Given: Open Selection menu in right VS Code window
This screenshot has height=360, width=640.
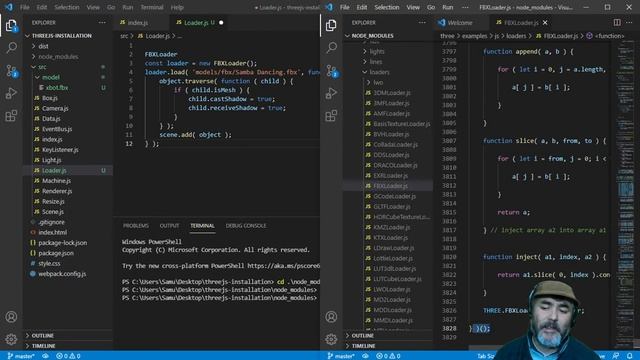Looking at the screenshot, I should coord(387,7).
